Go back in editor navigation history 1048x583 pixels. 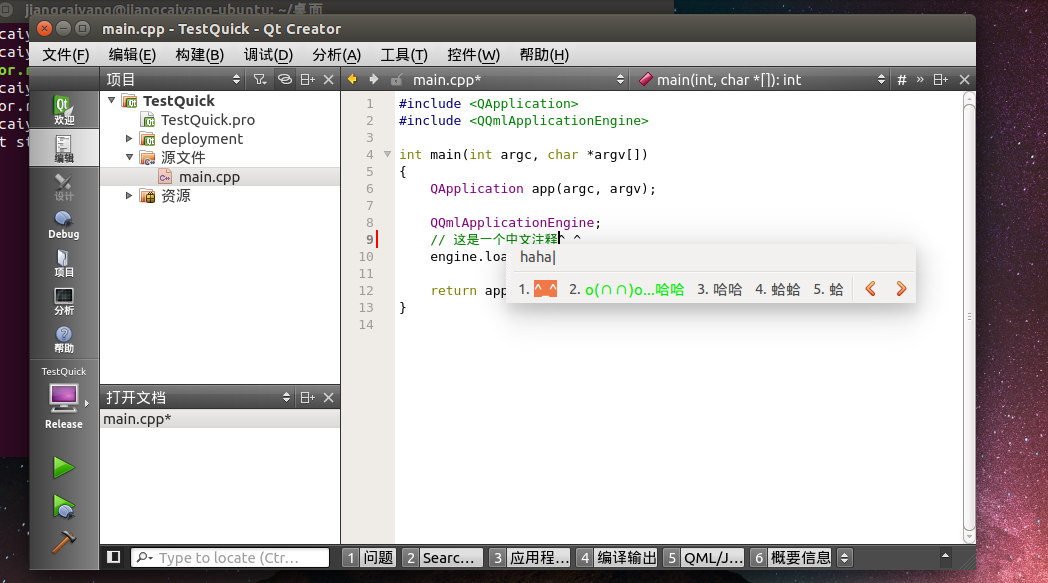pyautogui.click(x=352, y=80)
